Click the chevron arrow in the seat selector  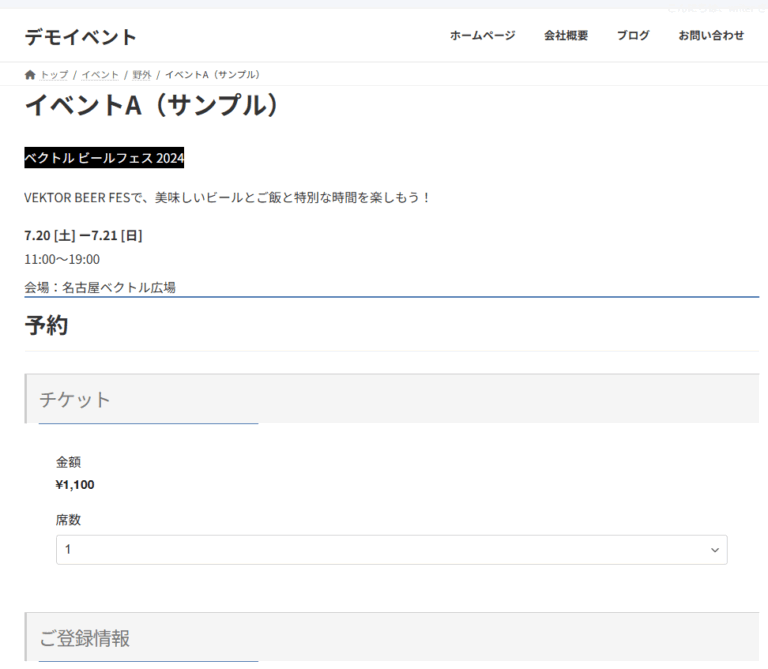click(x=714, y=550)
